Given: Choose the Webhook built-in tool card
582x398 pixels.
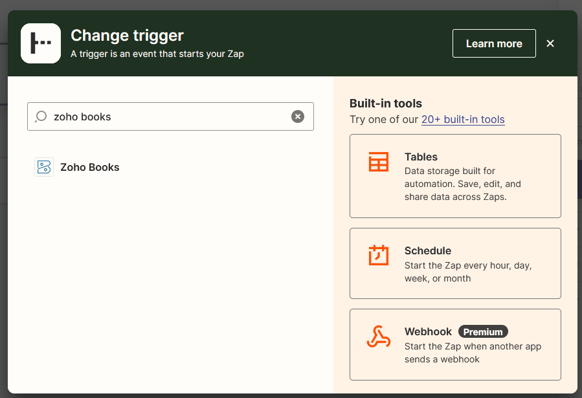Looking at the screenshot, I should coord(455,345).
